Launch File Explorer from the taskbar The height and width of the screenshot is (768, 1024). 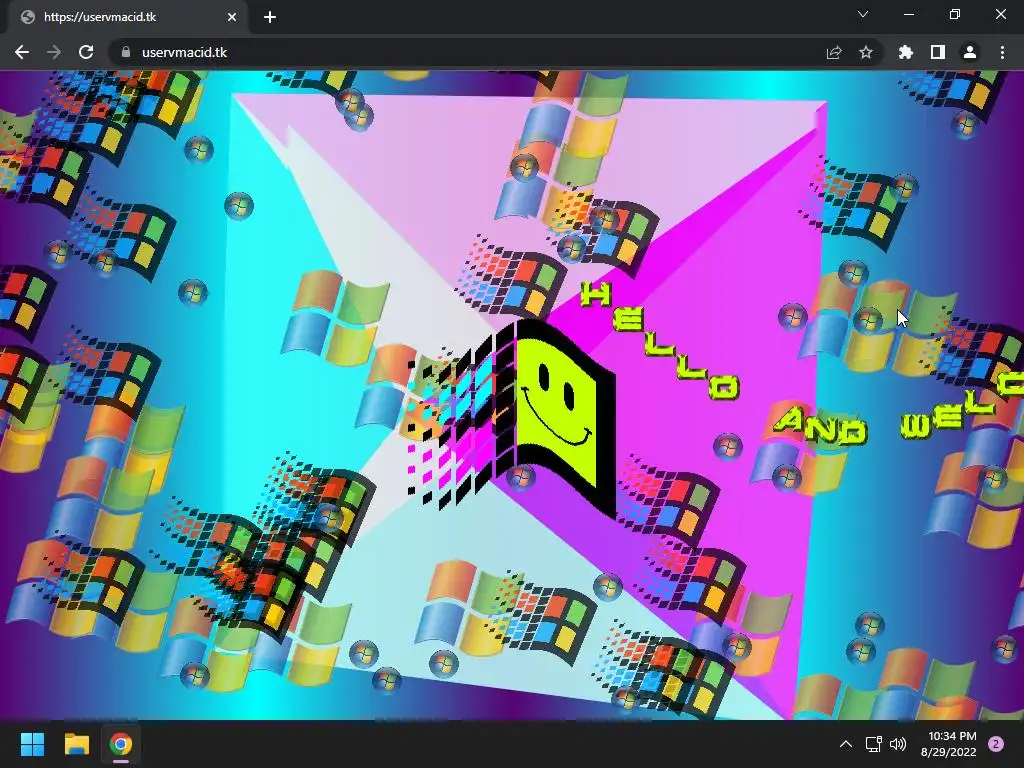tap(76, 744)
